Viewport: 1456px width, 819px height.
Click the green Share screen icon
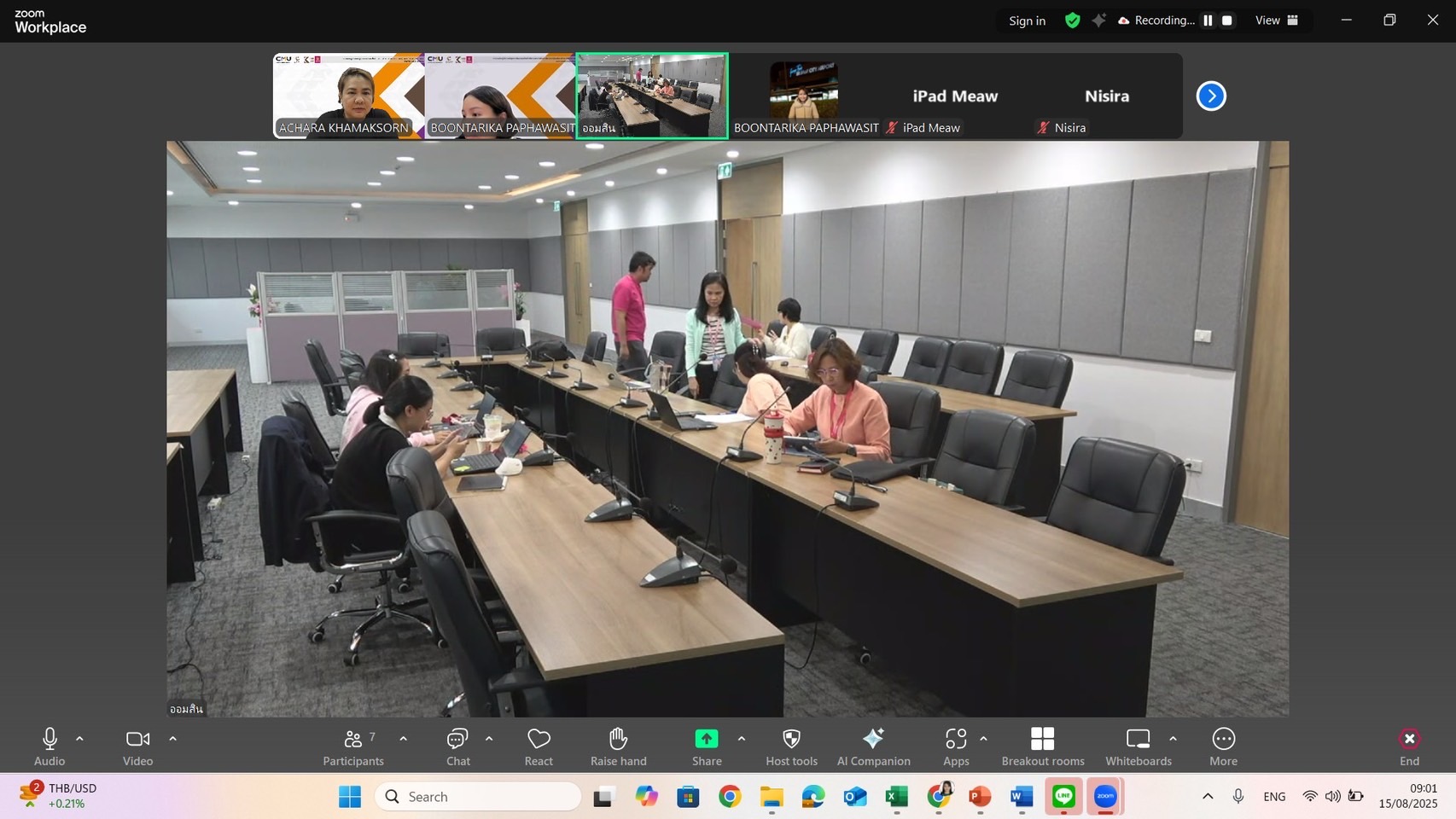click(x=706, y=739)
